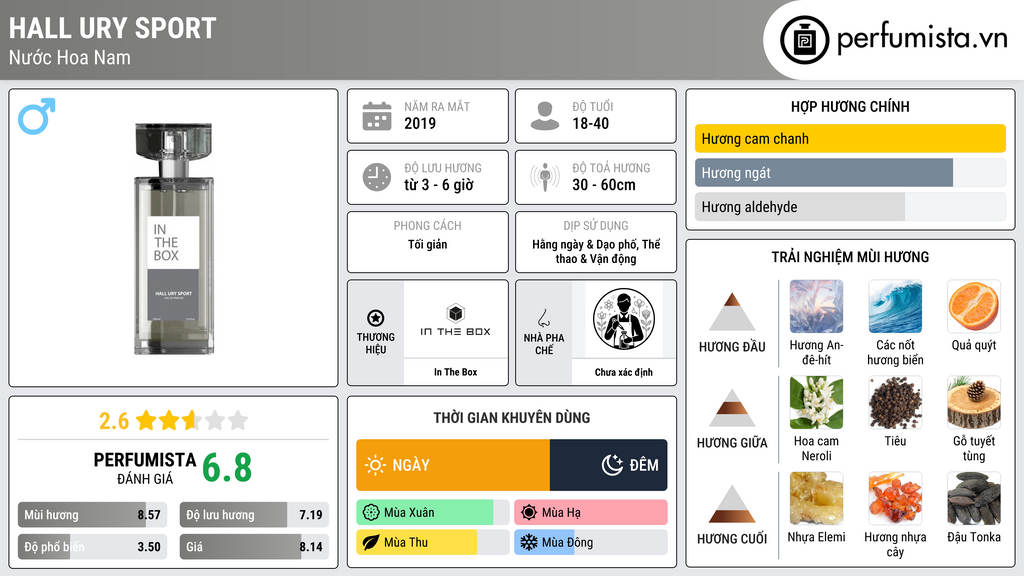Click the sun icon in Ngày bar
Image resolution: width=1024 pixels, height=576 pixels.
(376, 465)
